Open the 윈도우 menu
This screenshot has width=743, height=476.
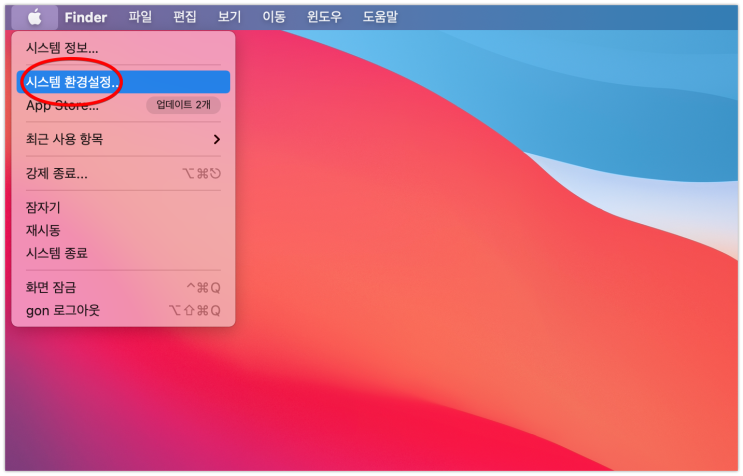(x=324, y=17)
